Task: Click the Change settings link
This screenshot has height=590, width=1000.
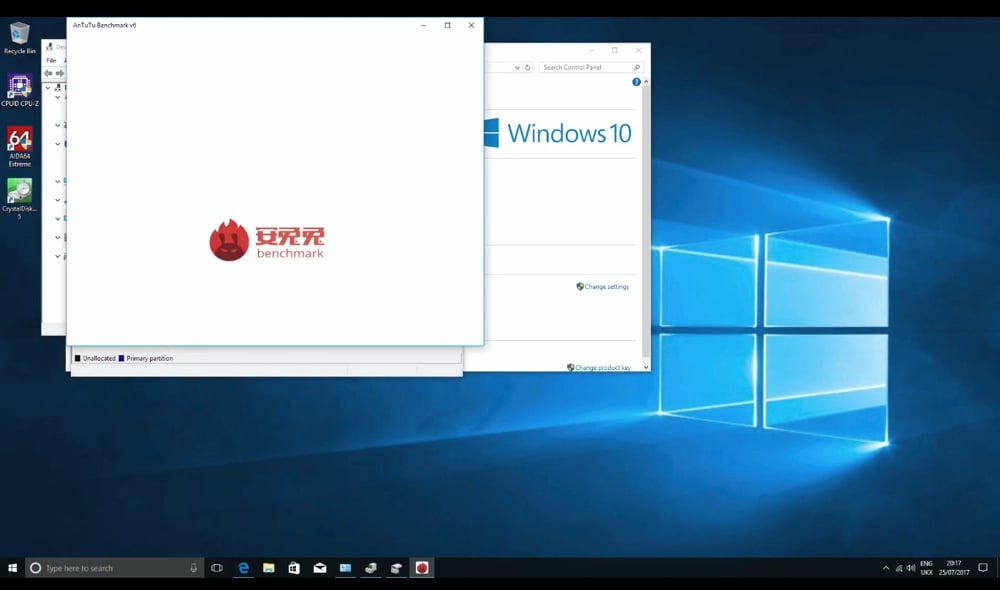Action: (606, 287)
